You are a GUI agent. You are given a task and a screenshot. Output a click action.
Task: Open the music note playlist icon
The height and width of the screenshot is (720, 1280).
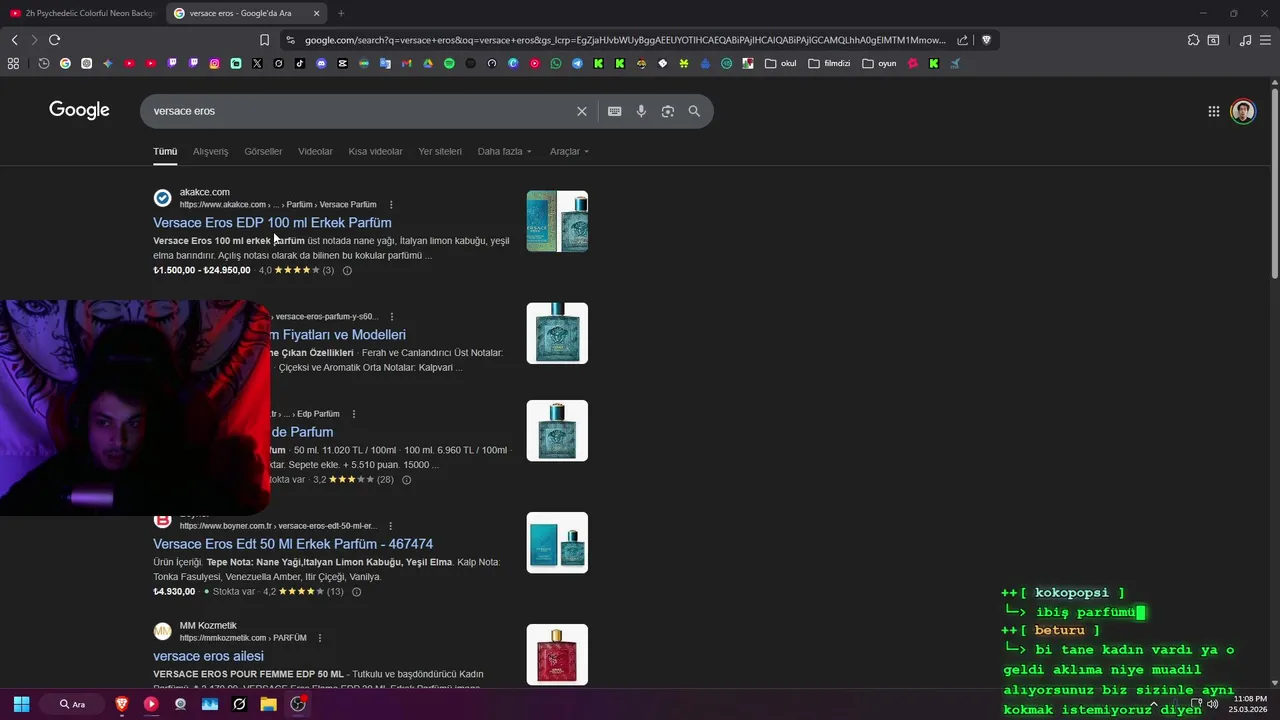1245,40
